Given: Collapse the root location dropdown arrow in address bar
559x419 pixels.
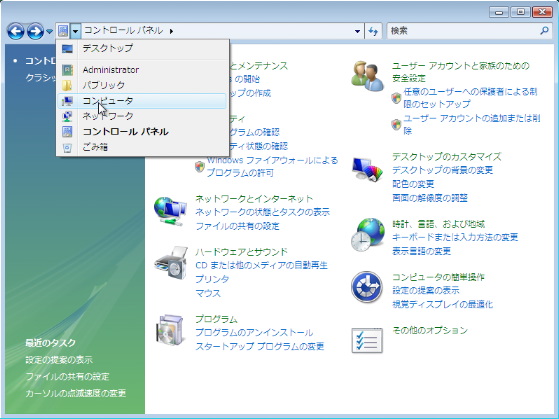Looking at the screenshot, I should 75,31.
